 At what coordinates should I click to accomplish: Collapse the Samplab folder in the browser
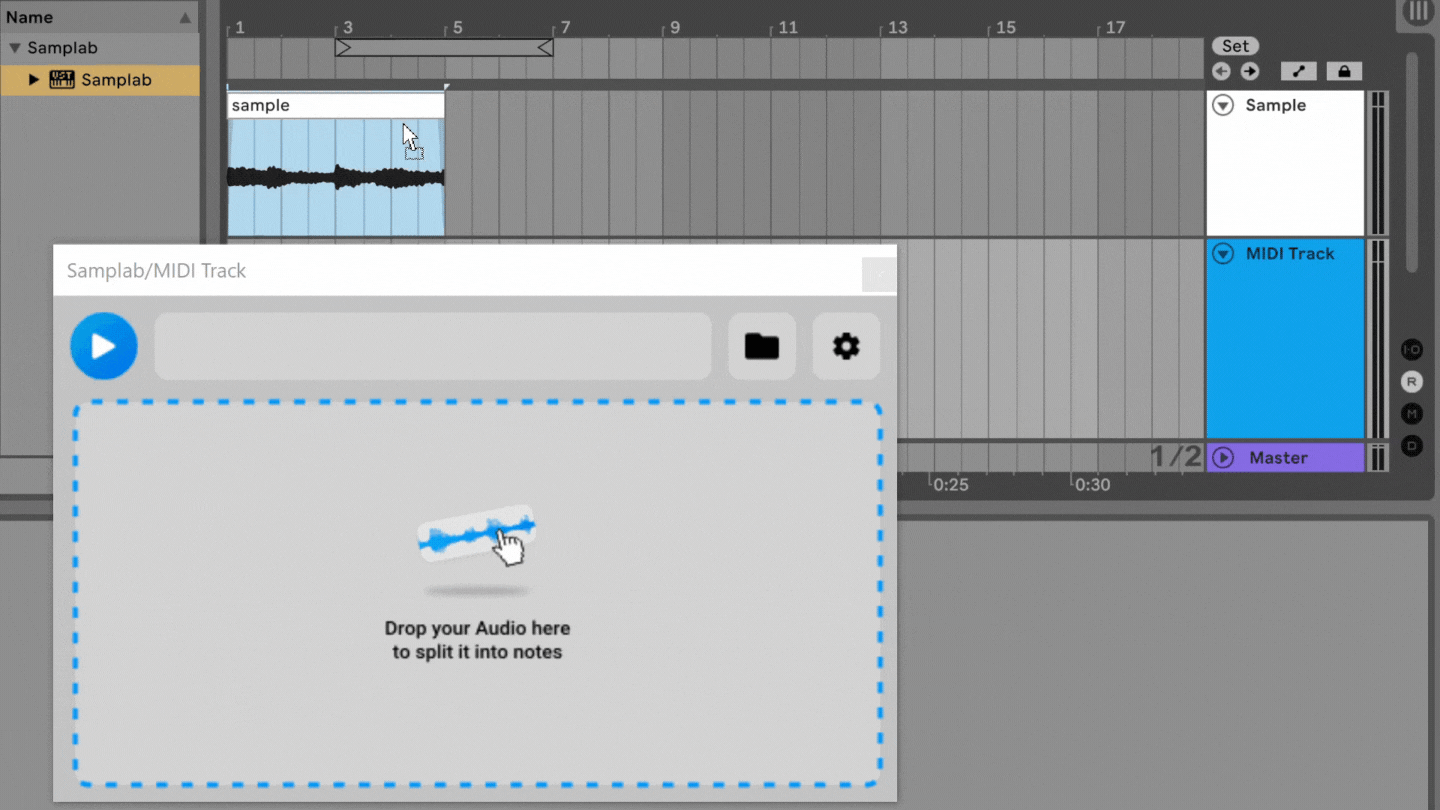pyautogui.click(x=14, y=48)
